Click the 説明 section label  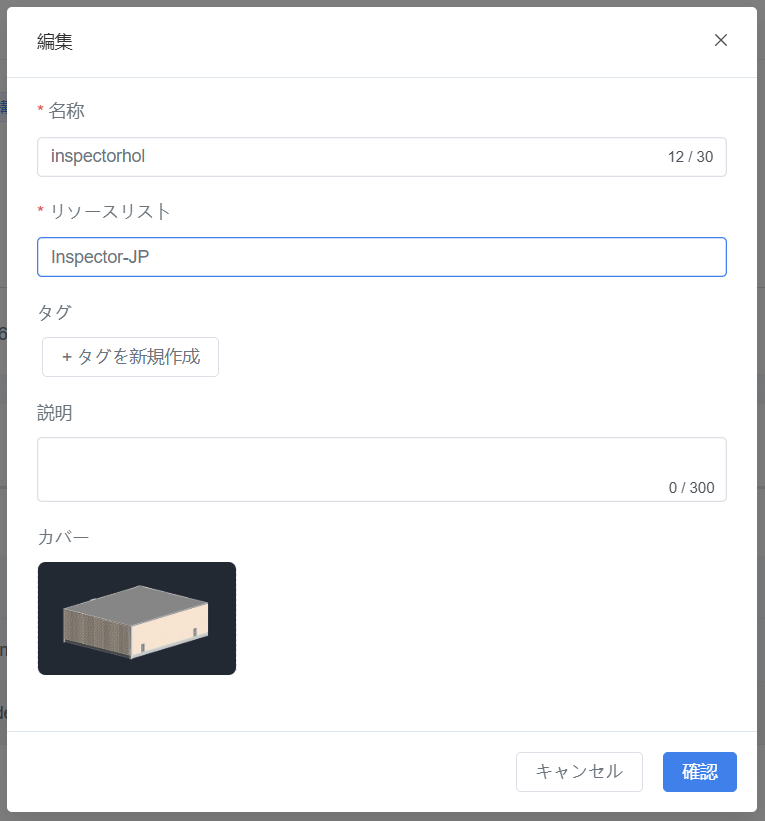[55, 413]
